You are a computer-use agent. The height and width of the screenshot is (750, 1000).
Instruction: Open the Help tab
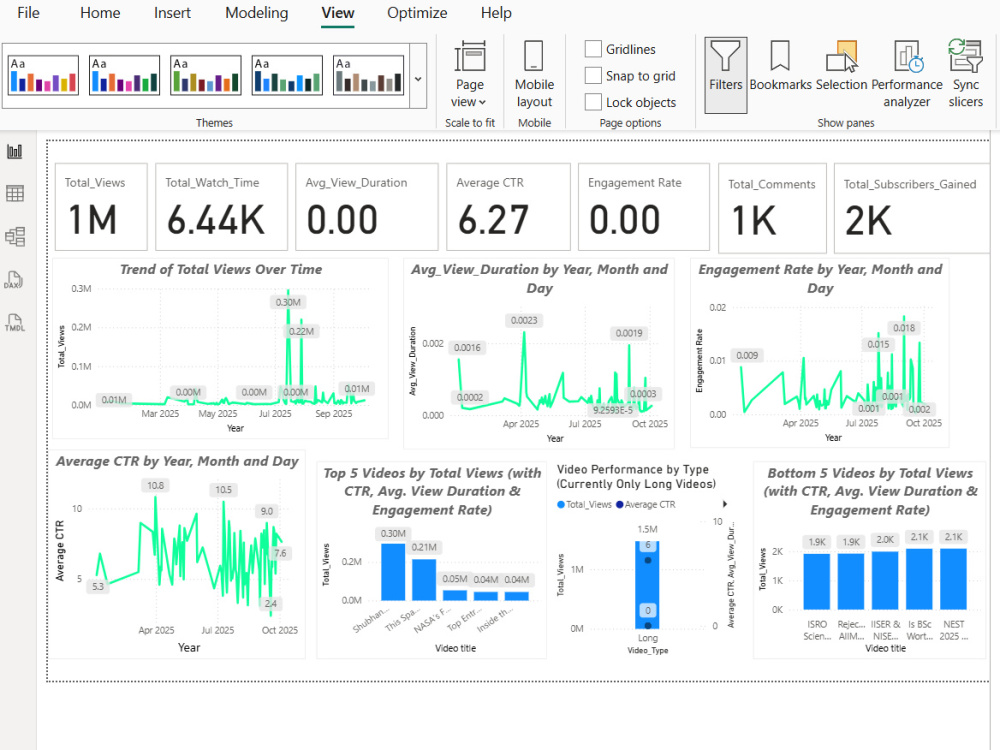(x=496, y=13)
